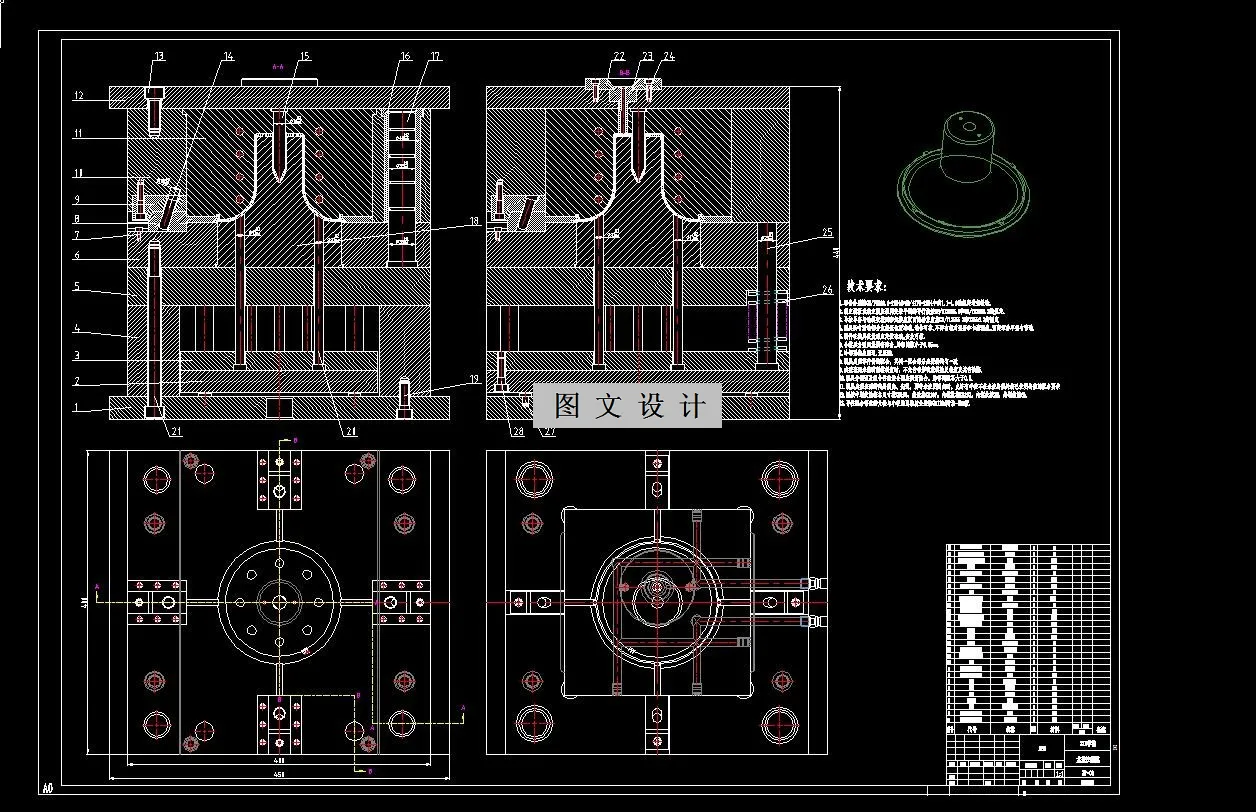Image resolution: width=1256 pixels, height=812 pixels.
Task: Select part callout number 12
Action: coord(77,97)
